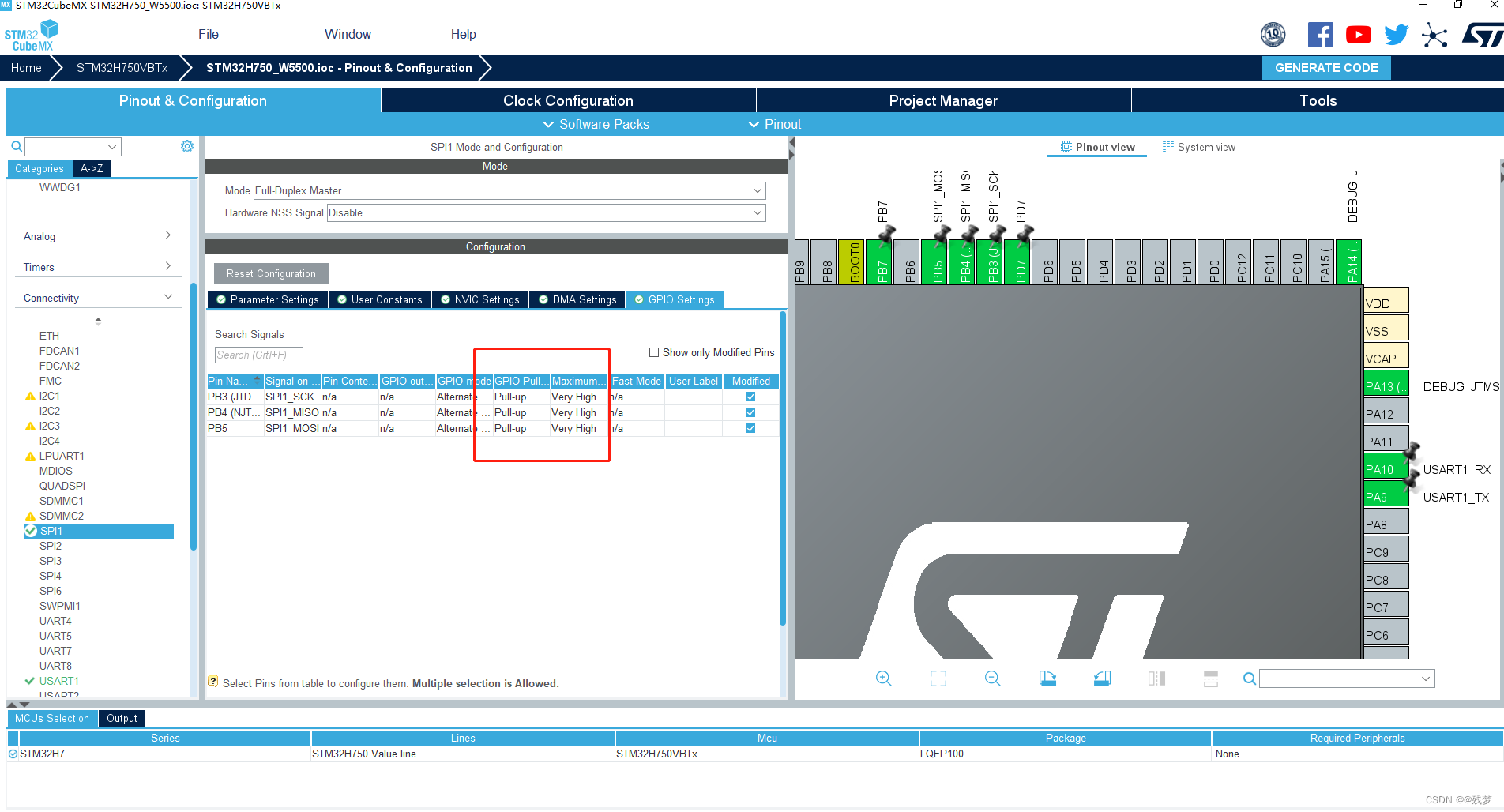Select the BOOT0 pin on chip
This screenshot has width=1504, height=812.
click(852, 262)
